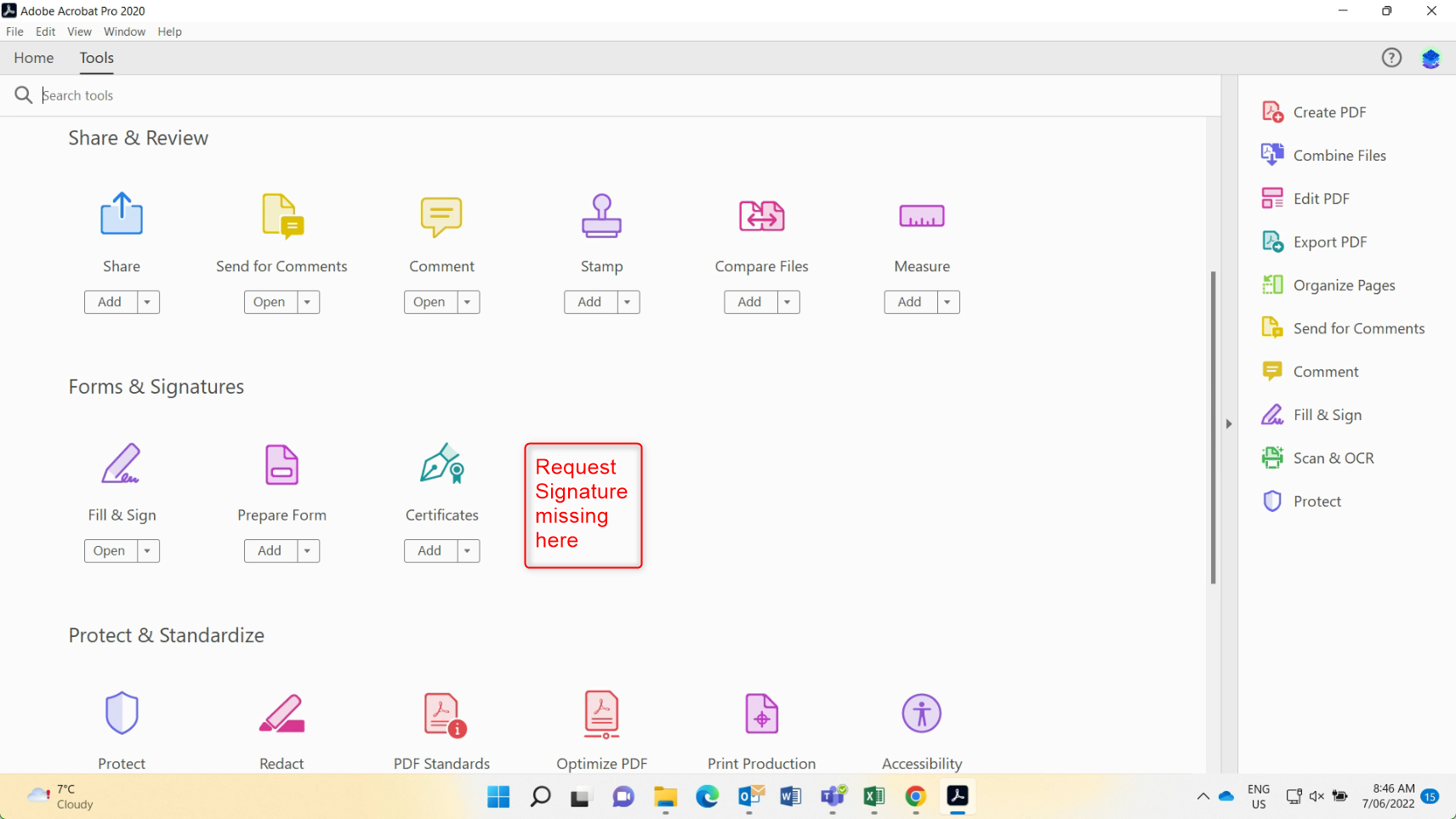The height and width of the screenshot is (819, 1456).
Task: Click Open button under Comment
Action: [x=430, y=302]
